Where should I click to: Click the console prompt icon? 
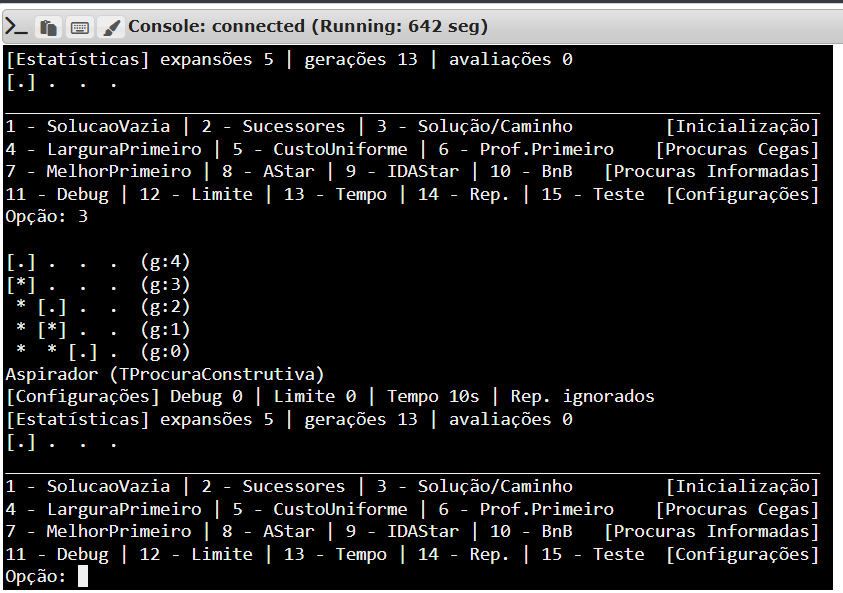pos(16,27)
